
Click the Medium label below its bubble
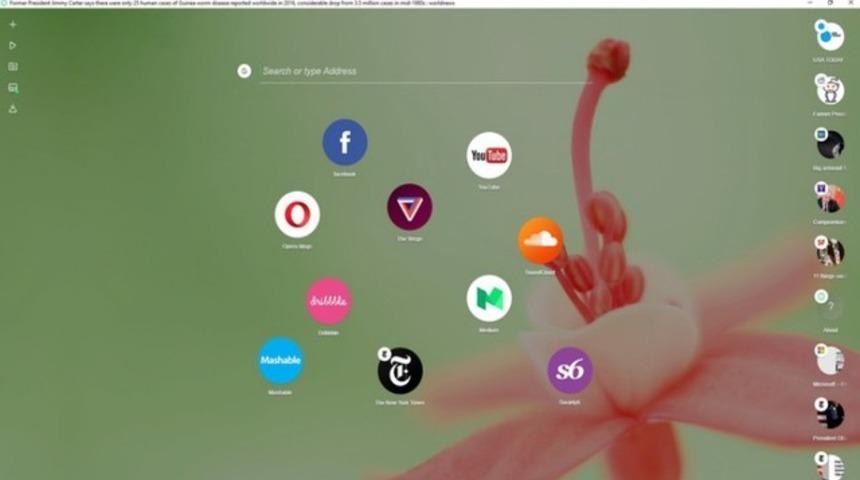tap(489, 330)
